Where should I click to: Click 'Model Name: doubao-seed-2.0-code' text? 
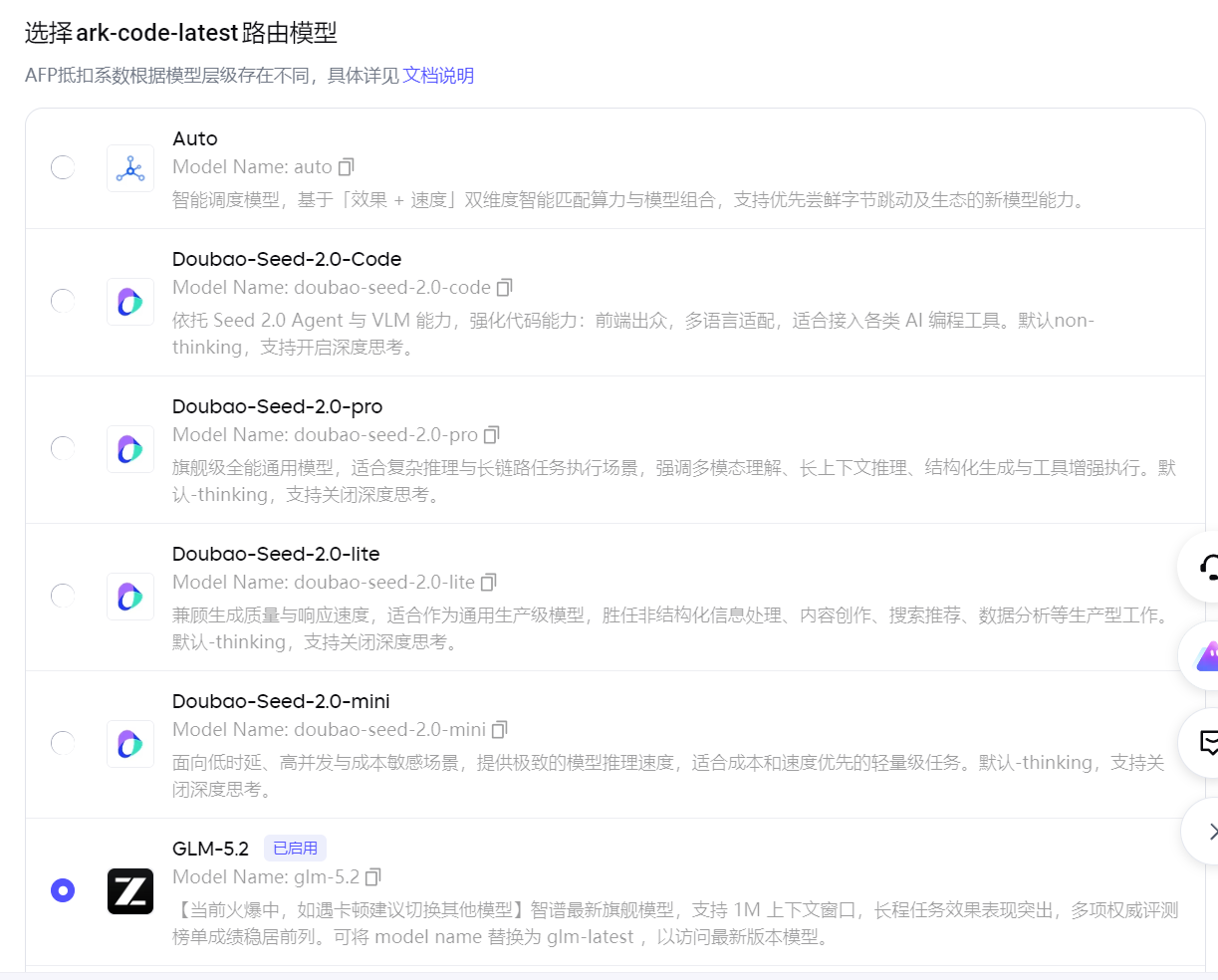332,287
